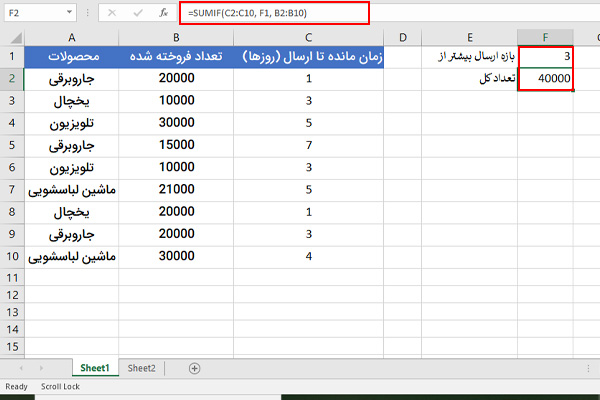
Task: Click the next sheet navigation arrow
Action: point(42,368)
